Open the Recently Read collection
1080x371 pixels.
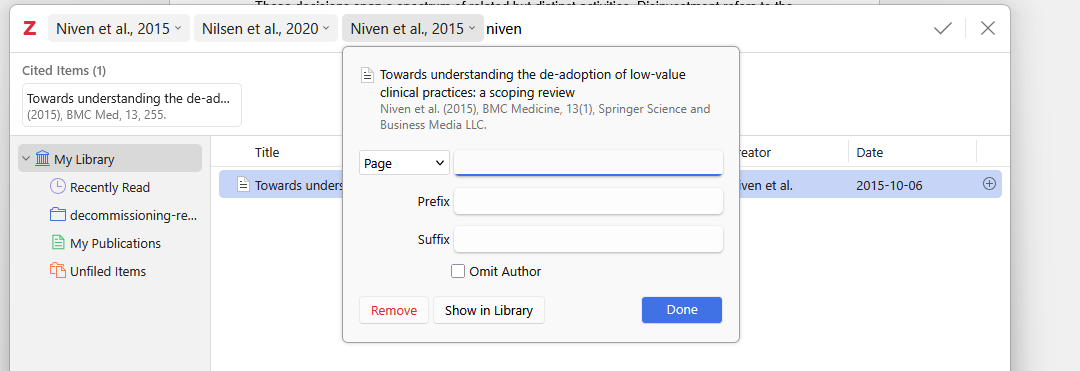(110, 187)
